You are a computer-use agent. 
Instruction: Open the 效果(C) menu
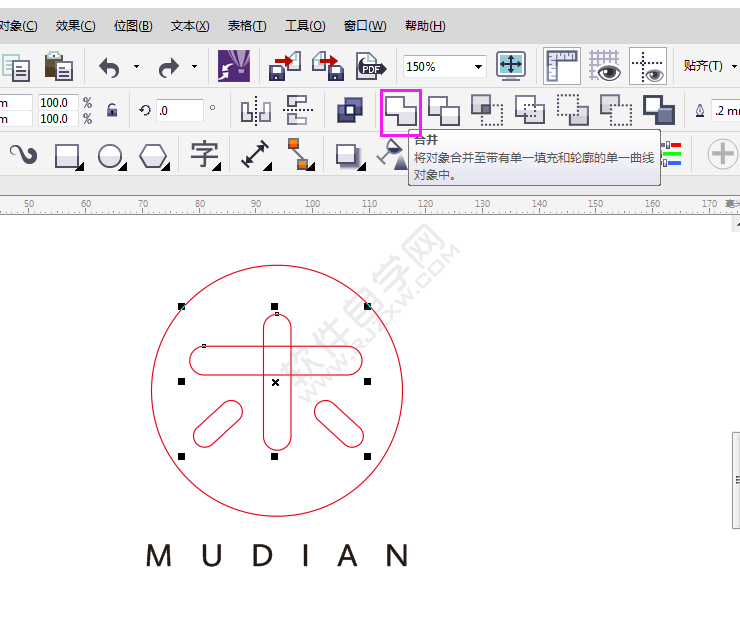(75, 25)
